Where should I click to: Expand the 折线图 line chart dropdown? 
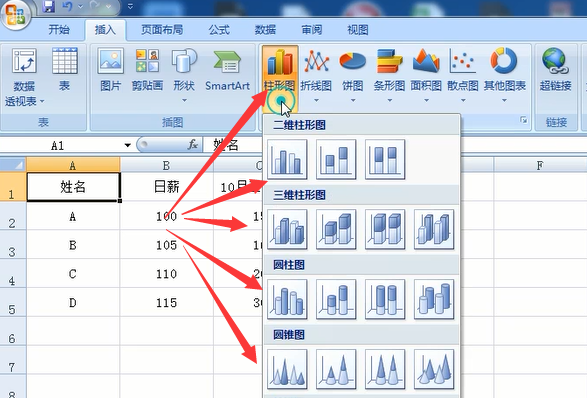pyautogui.click(x=316, y=75)
